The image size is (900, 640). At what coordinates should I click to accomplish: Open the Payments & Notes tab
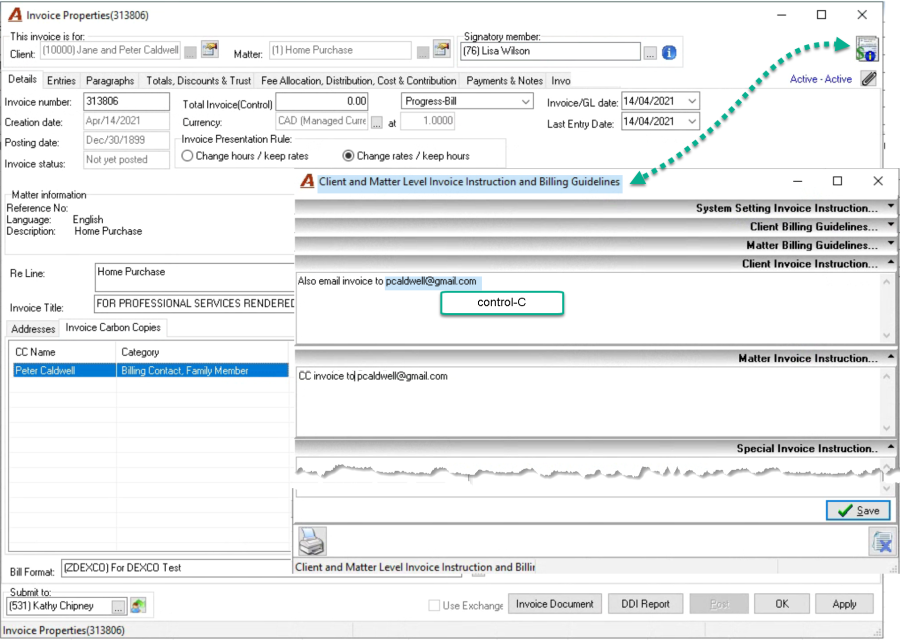tap(505, 80)
